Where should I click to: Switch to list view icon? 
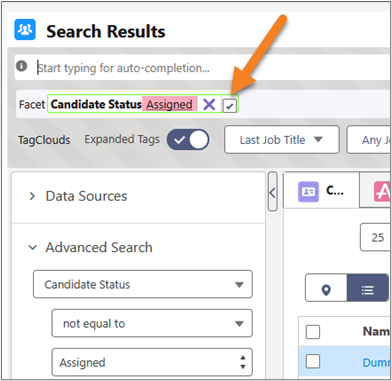click(x=367, y=290)
